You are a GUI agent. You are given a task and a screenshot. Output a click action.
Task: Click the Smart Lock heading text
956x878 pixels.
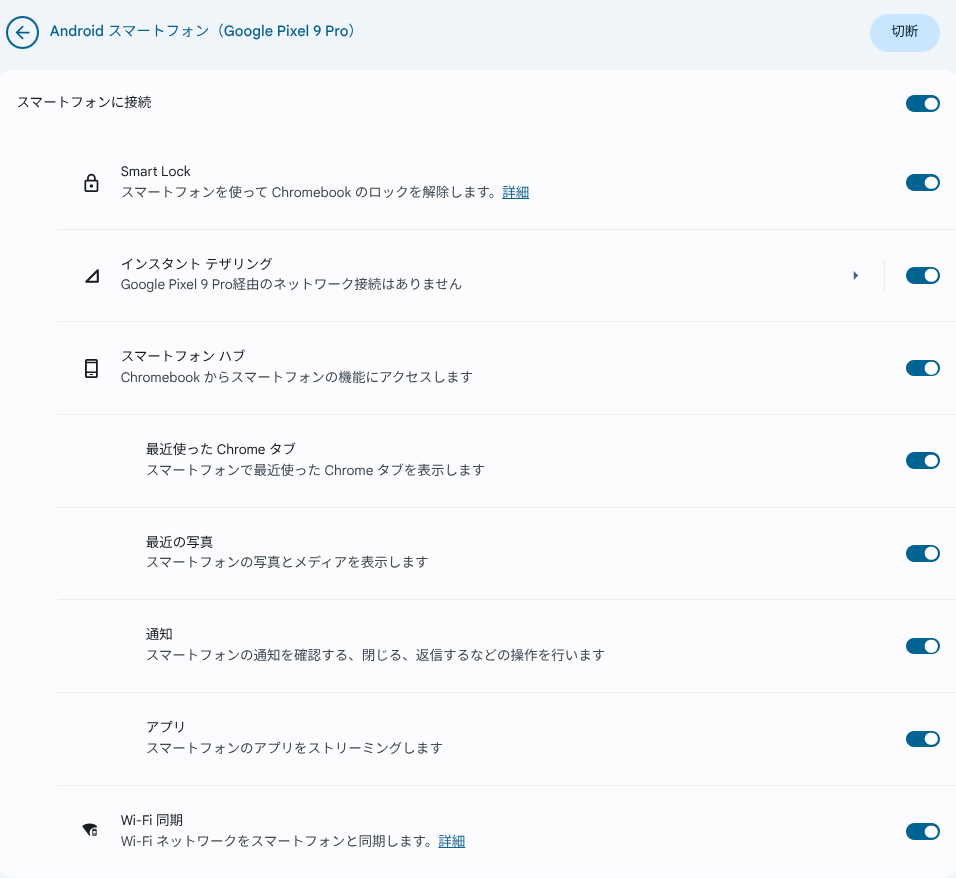pos(155,171)
